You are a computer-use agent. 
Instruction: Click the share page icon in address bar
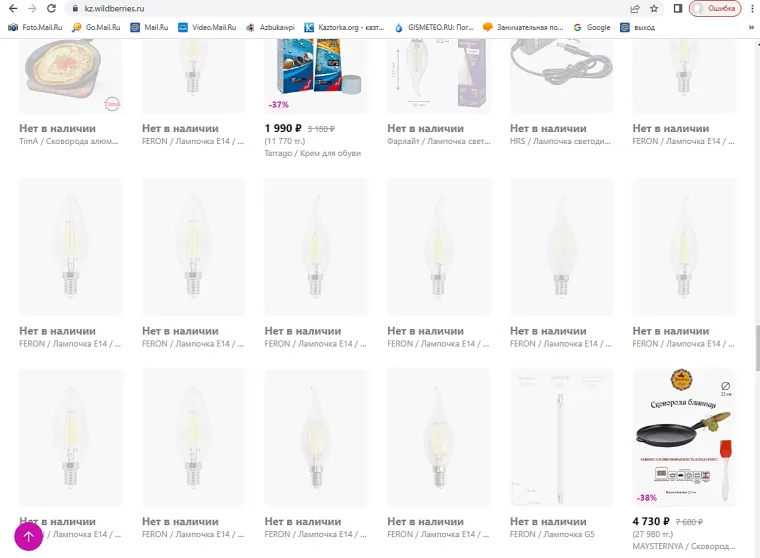[635, 8]
